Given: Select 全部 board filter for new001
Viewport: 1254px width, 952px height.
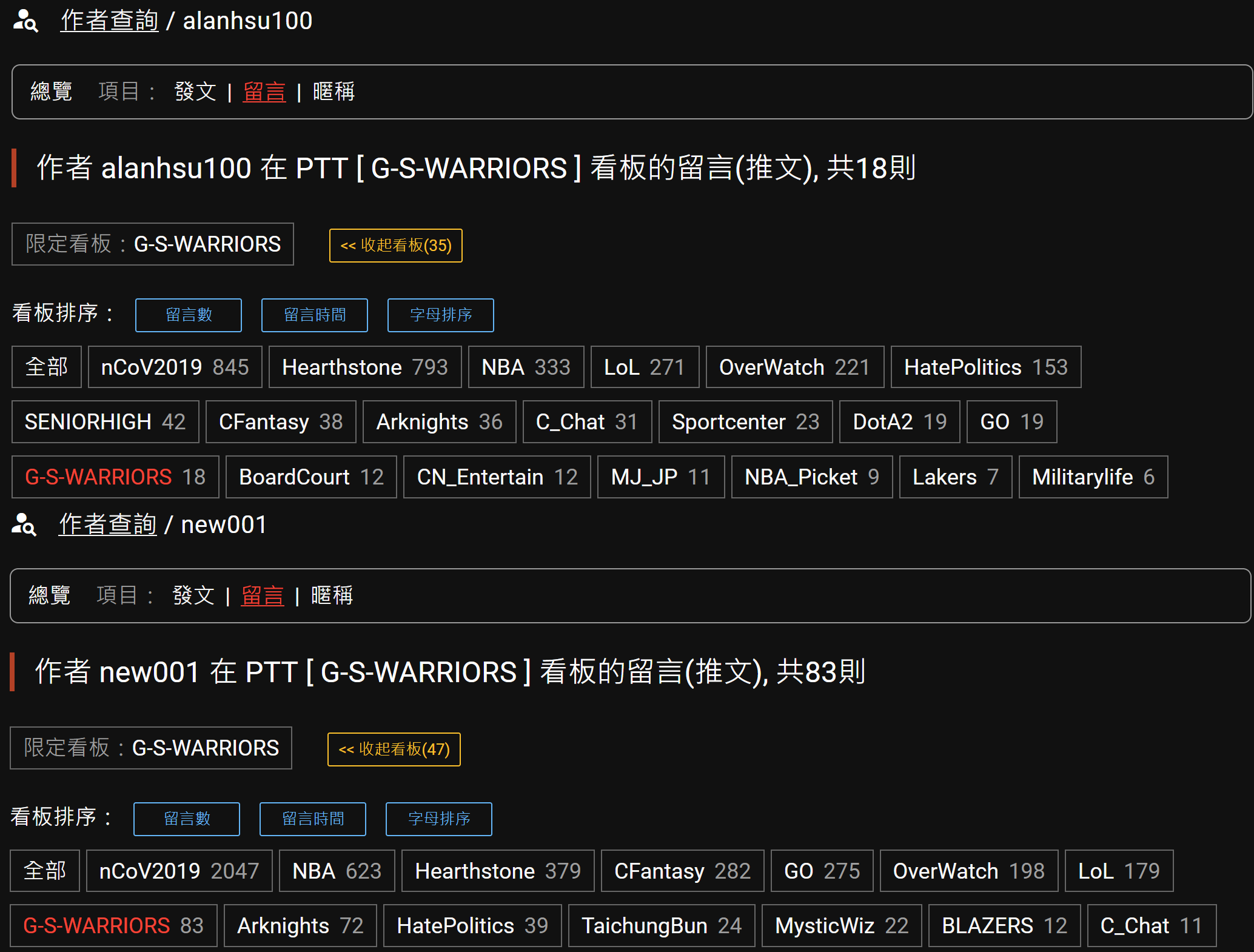Looking at the screenshot, I should (45, 871).
